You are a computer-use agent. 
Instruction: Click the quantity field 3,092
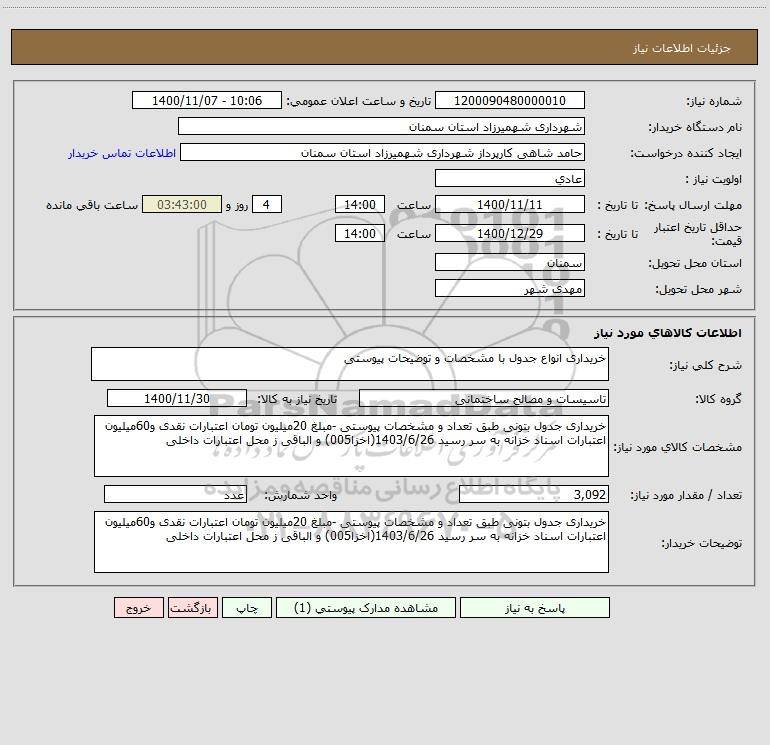point(534,494)
